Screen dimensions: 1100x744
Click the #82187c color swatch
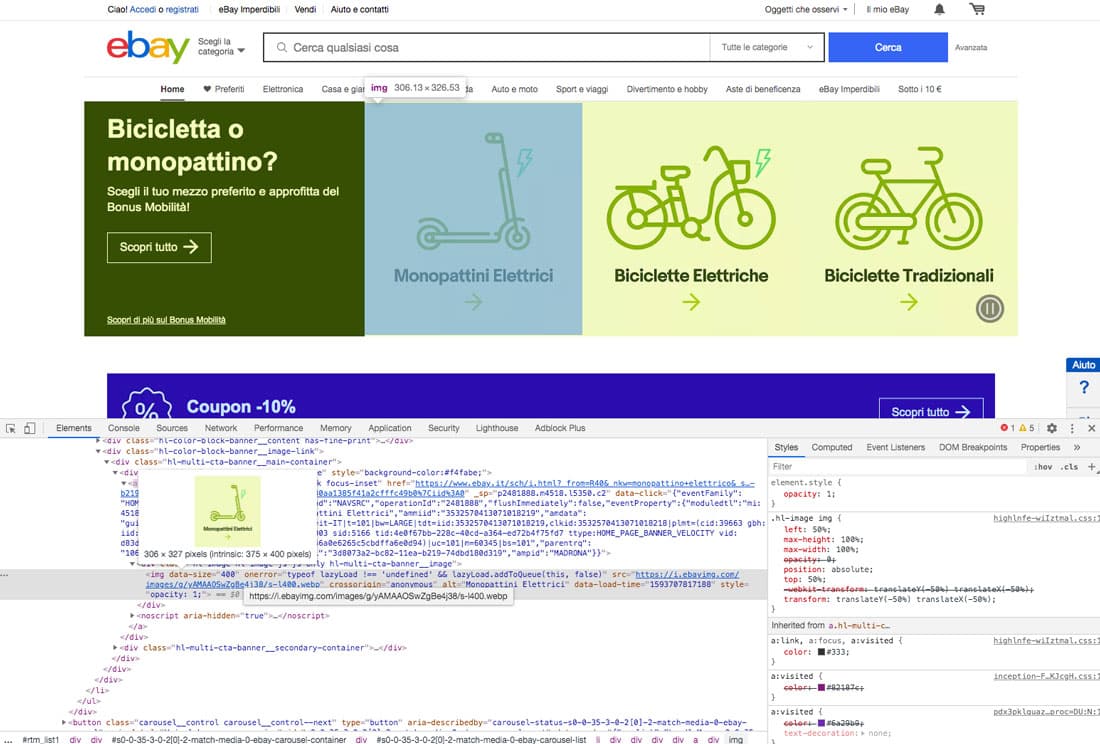coord(821,688)
